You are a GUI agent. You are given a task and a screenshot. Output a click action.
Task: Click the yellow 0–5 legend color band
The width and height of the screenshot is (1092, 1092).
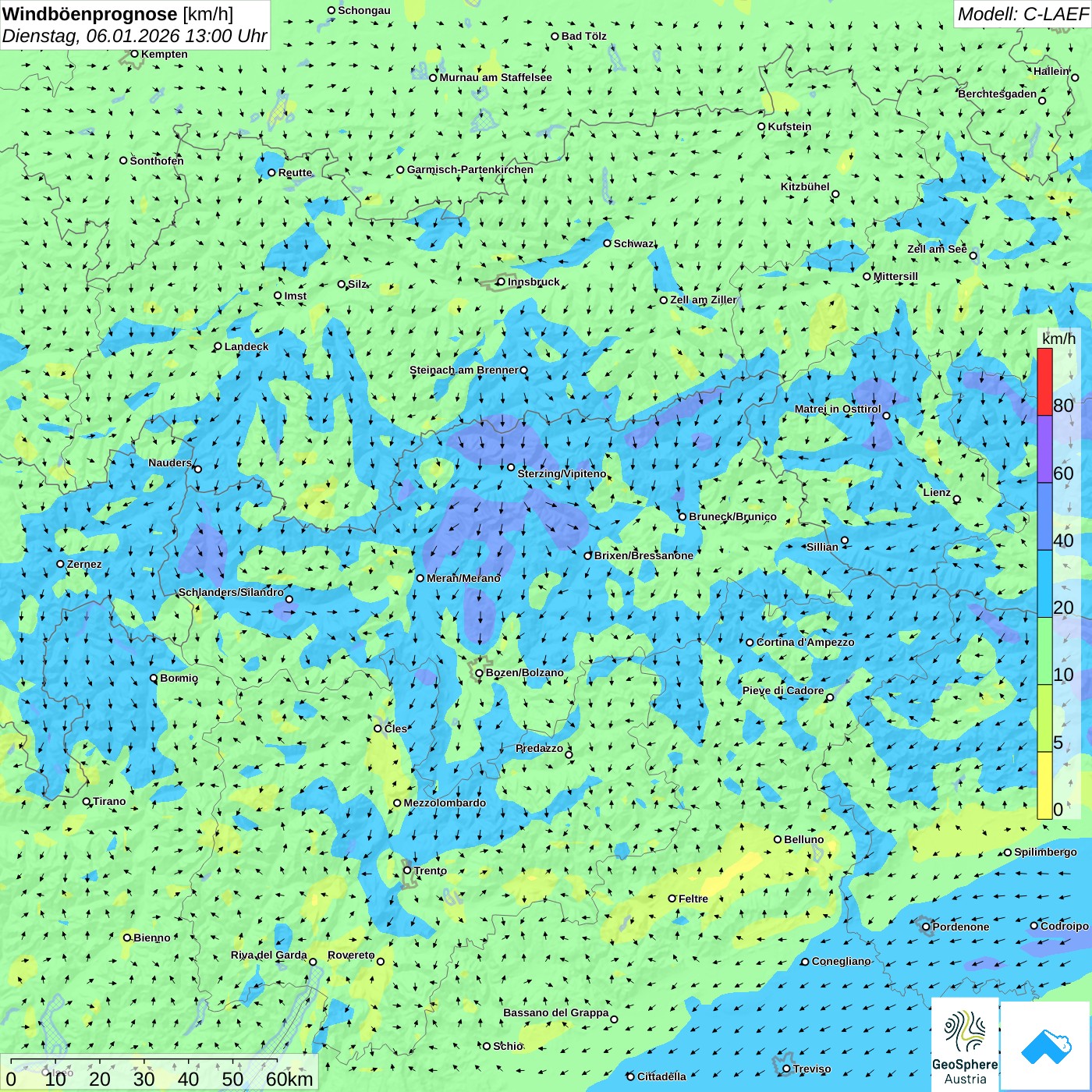[x=1044, y=785]
